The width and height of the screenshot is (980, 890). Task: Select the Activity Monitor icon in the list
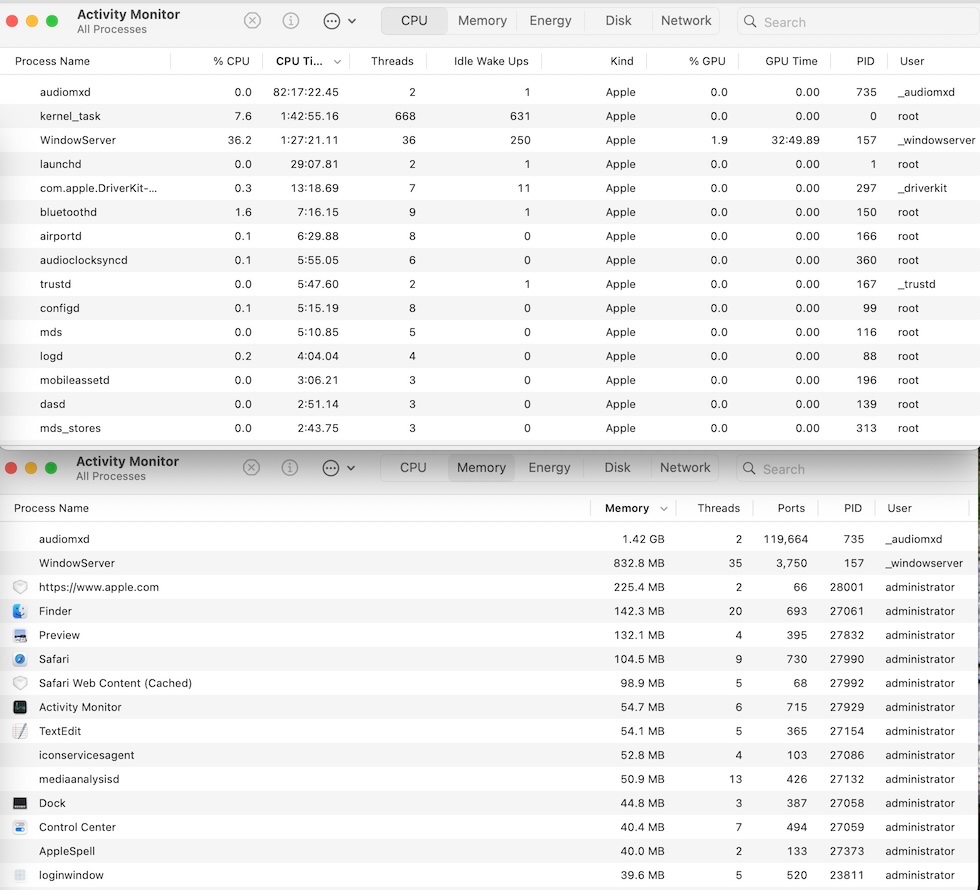pos(20,707)
